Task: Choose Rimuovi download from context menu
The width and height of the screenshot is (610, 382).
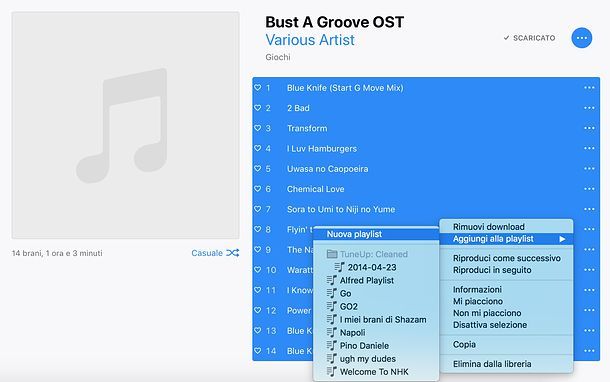Action: tap(506, 227)
